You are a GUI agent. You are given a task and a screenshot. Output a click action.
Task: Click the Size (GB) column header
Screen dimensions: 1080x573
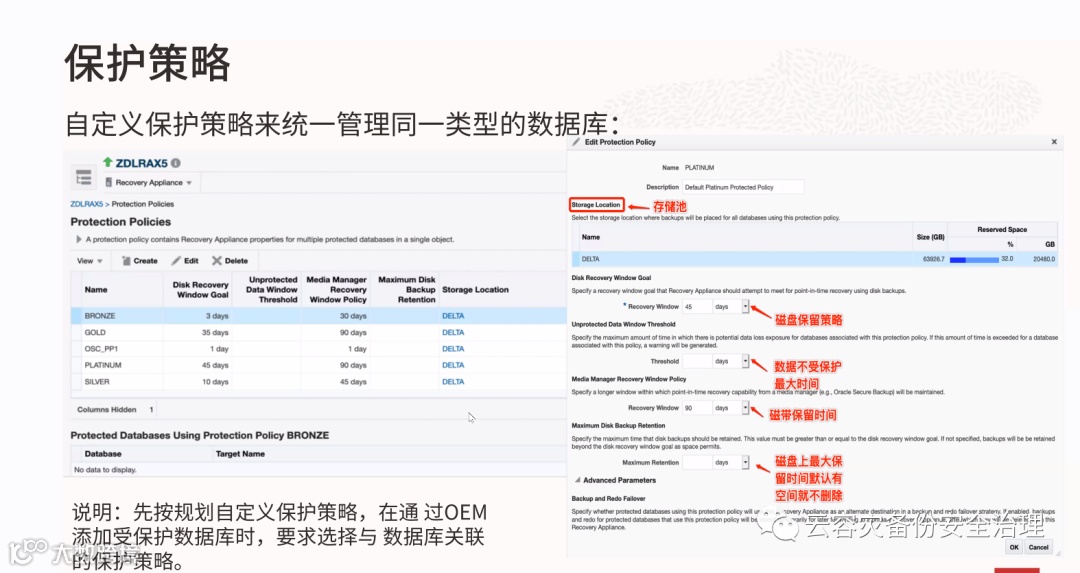930,237
